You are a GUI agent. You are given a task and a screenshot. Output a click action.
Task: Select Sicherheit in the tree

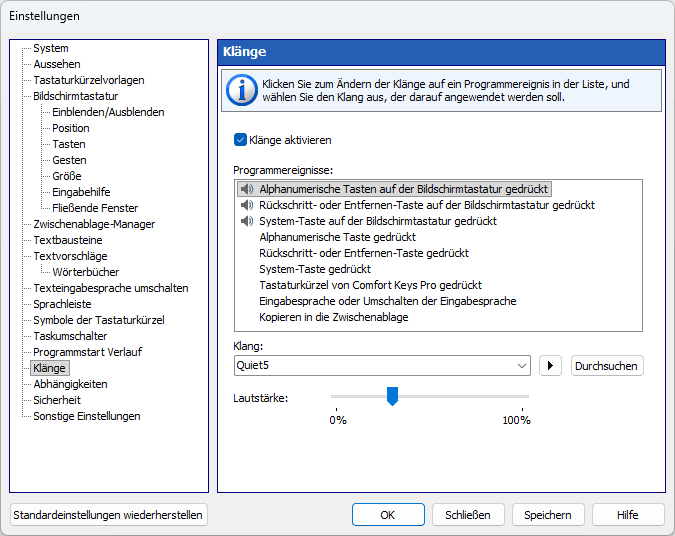pyautogui.click(x=57, y=400)
